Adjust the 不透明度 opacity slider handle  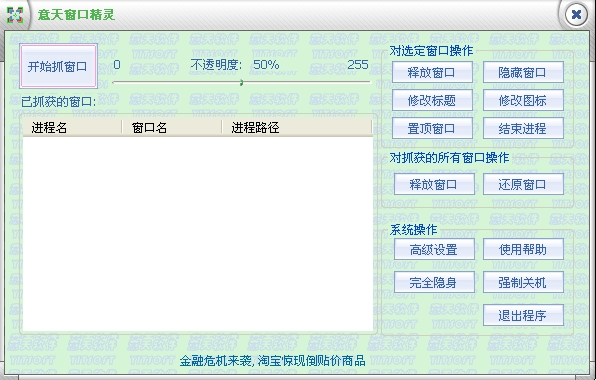241,82
